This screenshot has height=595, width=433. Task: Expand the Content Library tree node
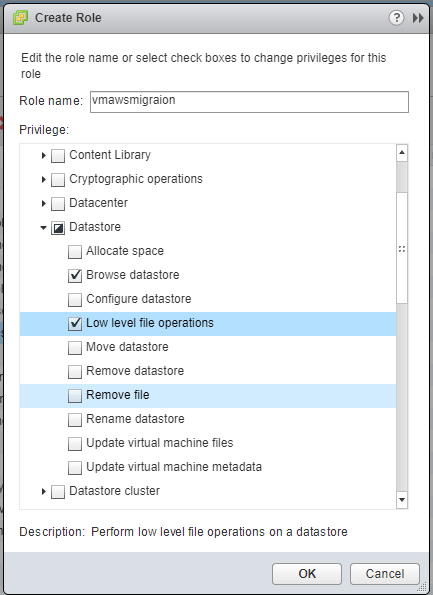[x=43, y=155]
